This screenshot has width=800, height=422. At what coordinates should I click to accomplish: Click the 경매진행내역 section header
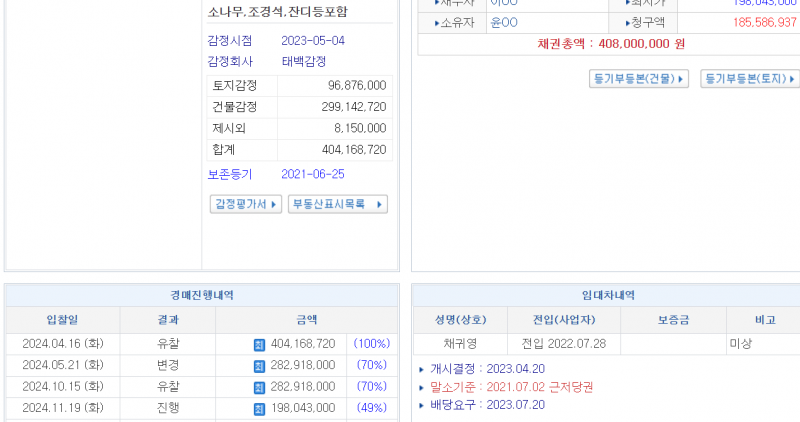pyautogui.click(x=201, y=296)
